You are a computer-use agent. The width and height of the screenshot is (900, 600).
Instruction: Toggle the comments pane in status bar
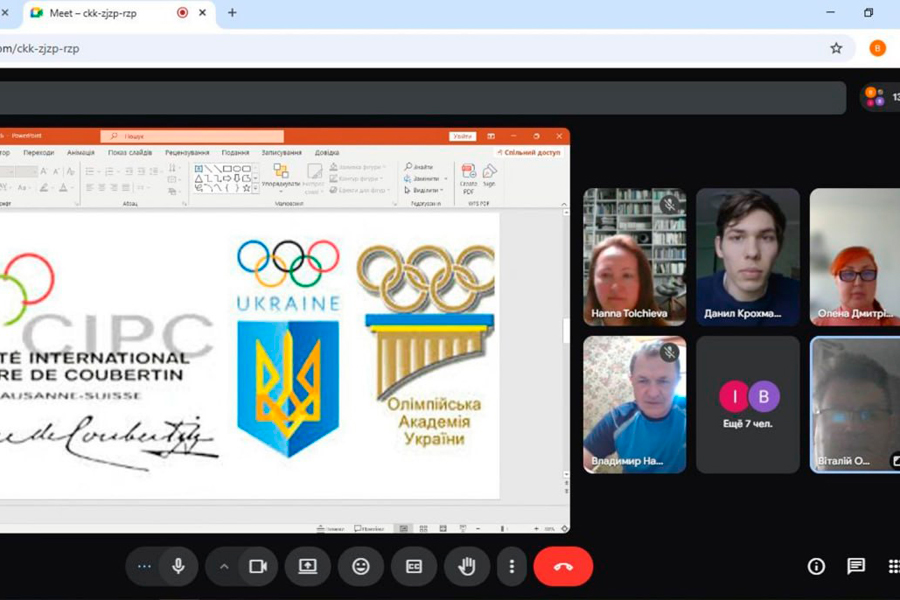click(369, 528)
